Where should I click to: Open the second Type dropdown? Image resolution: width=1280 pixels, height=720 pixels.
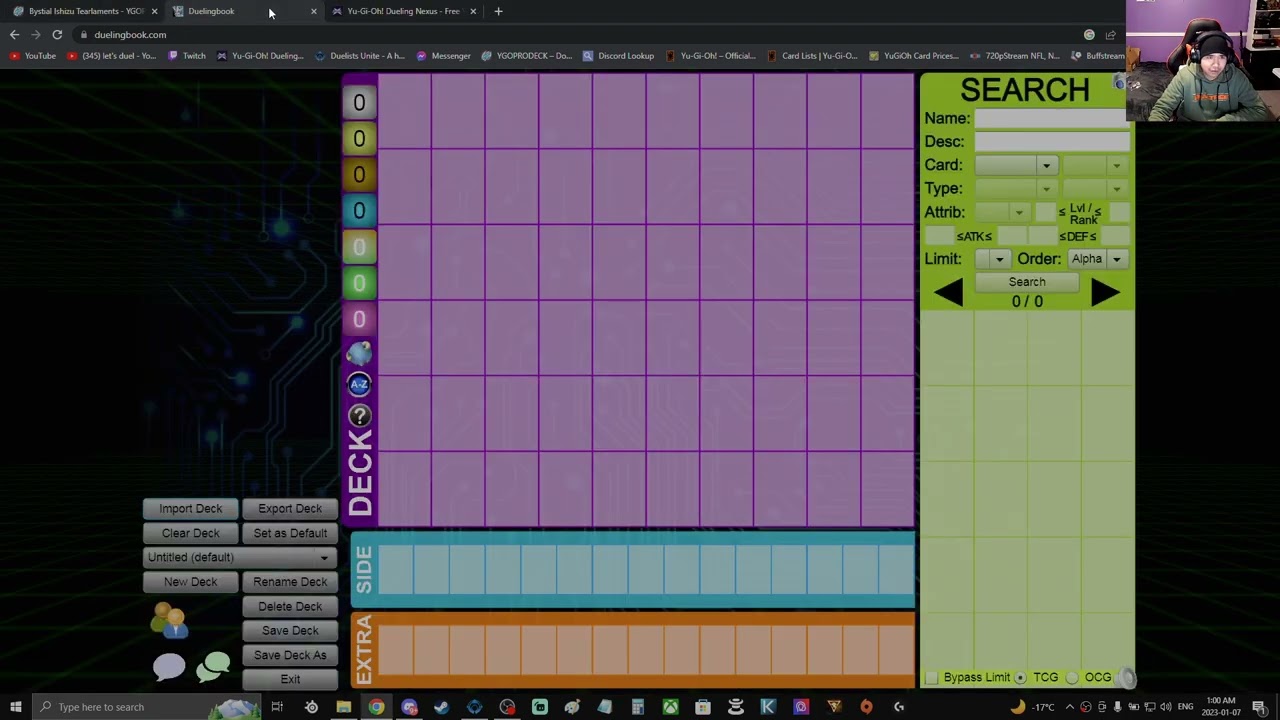click(1095, 189)
